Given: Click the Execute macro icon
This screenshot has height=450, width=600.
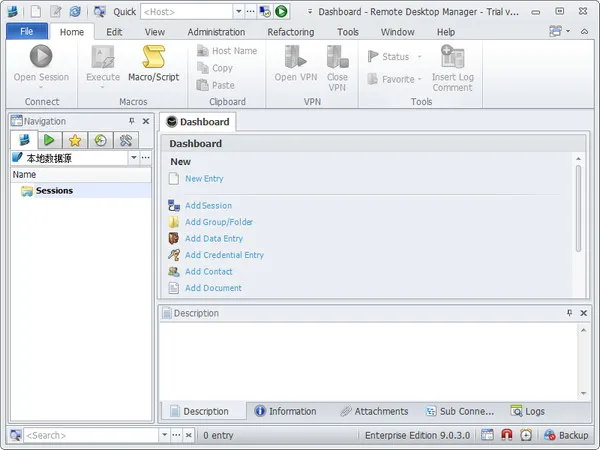Looking at the screenshot, I should [x=103, y=57].
